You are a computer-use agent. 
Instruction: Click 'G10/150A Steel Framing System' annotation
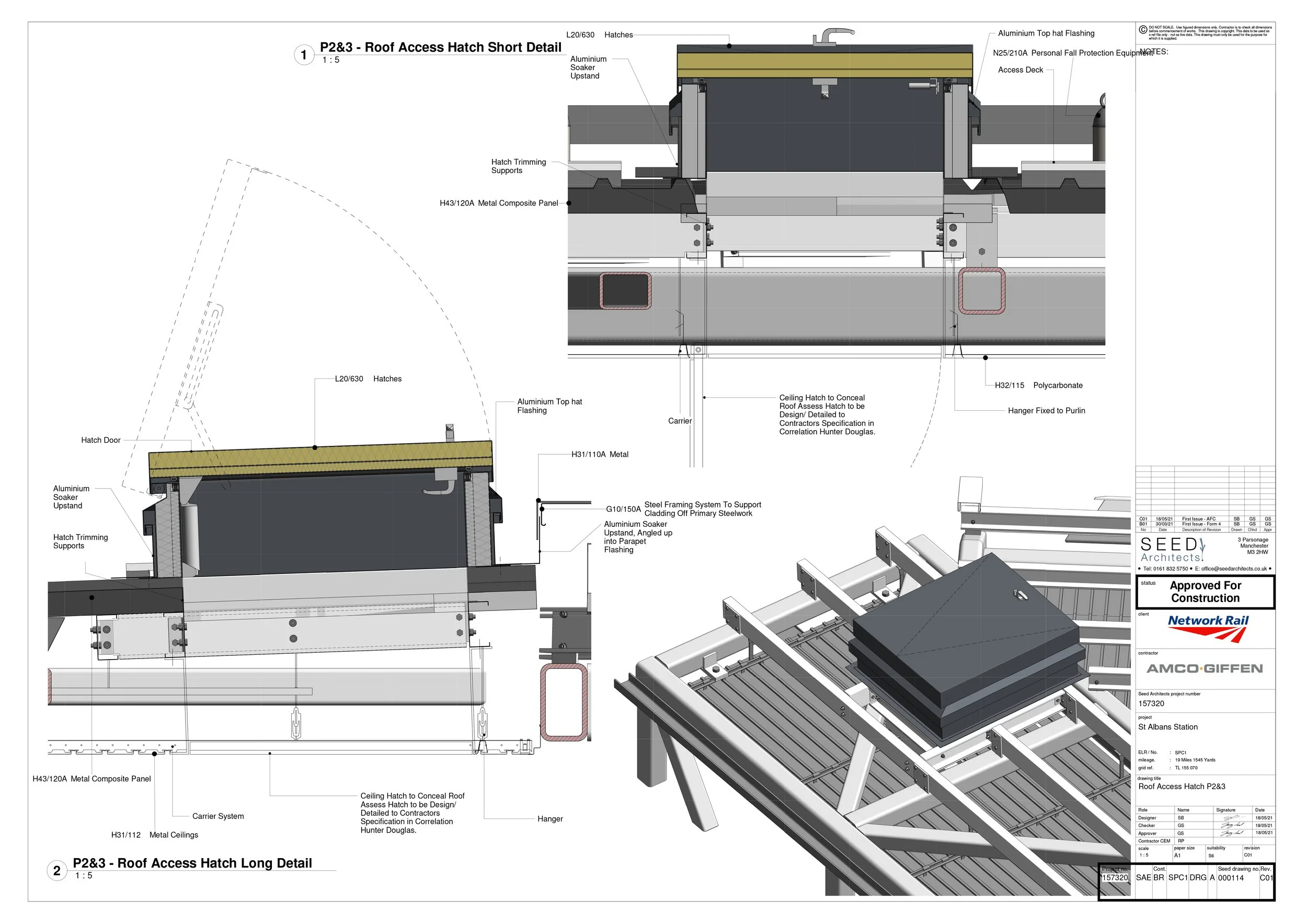[x=683, y=509]
